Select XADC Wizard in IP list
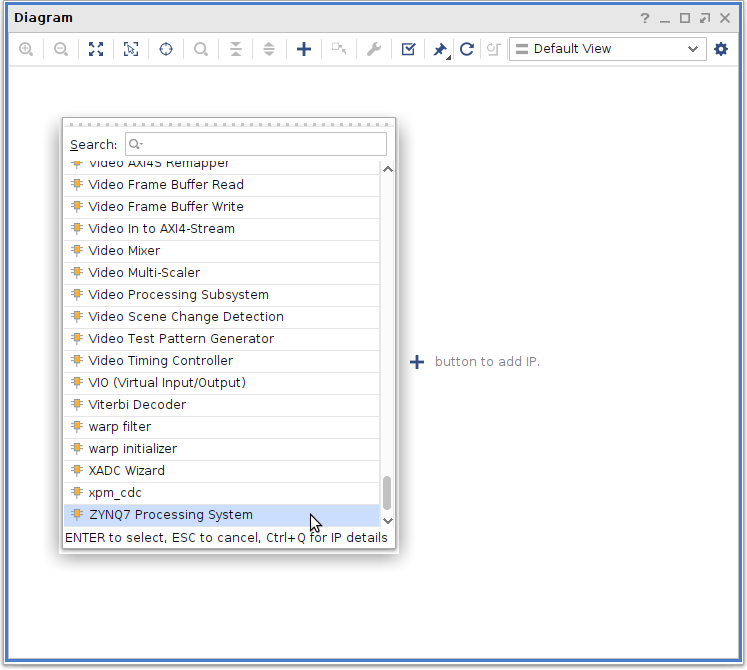The height and width of the screenshot is (670, 747). 126,471
